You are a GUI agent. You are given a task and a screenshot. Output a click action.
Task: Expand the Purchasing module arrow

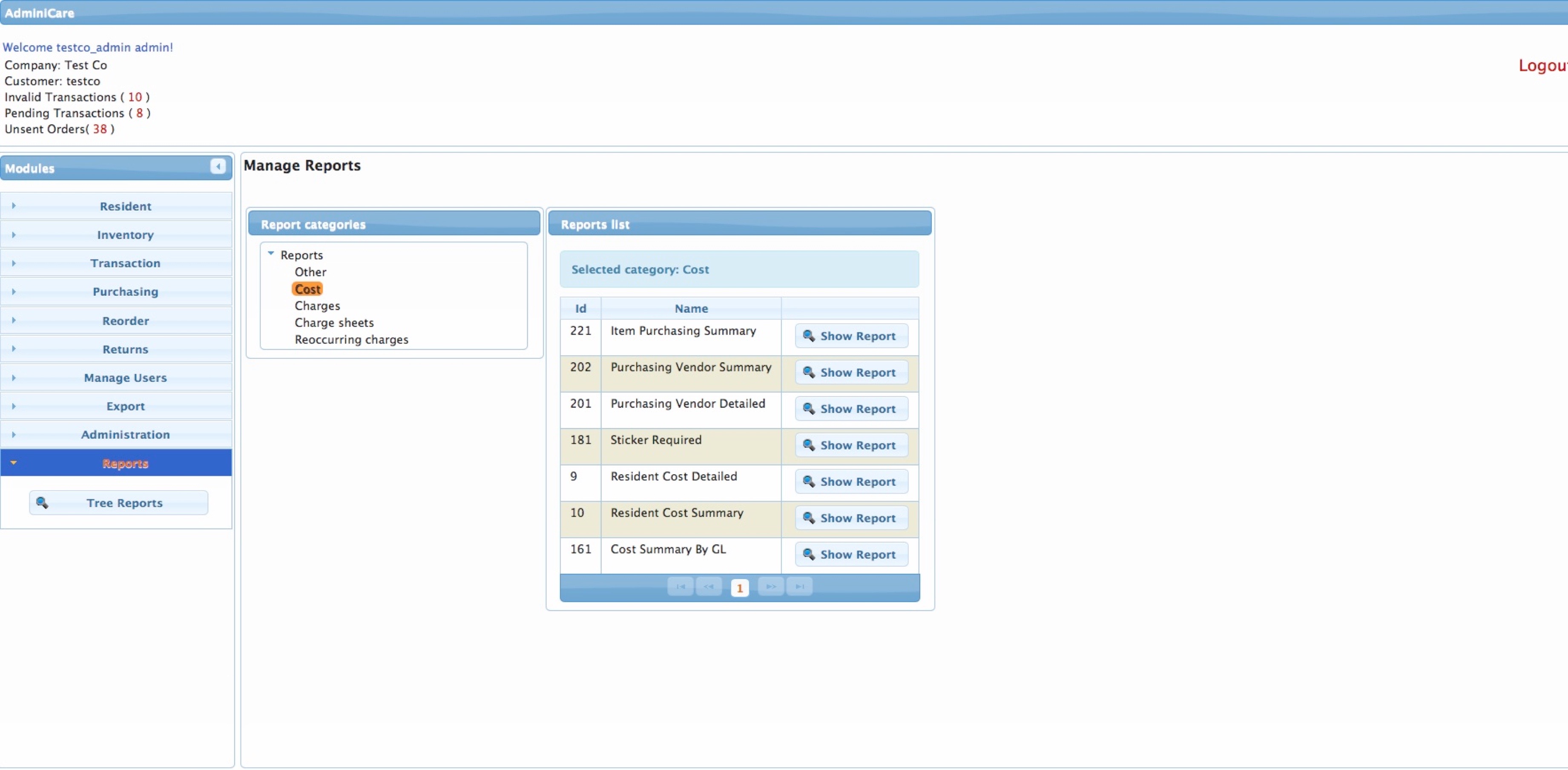pos(13,292)
